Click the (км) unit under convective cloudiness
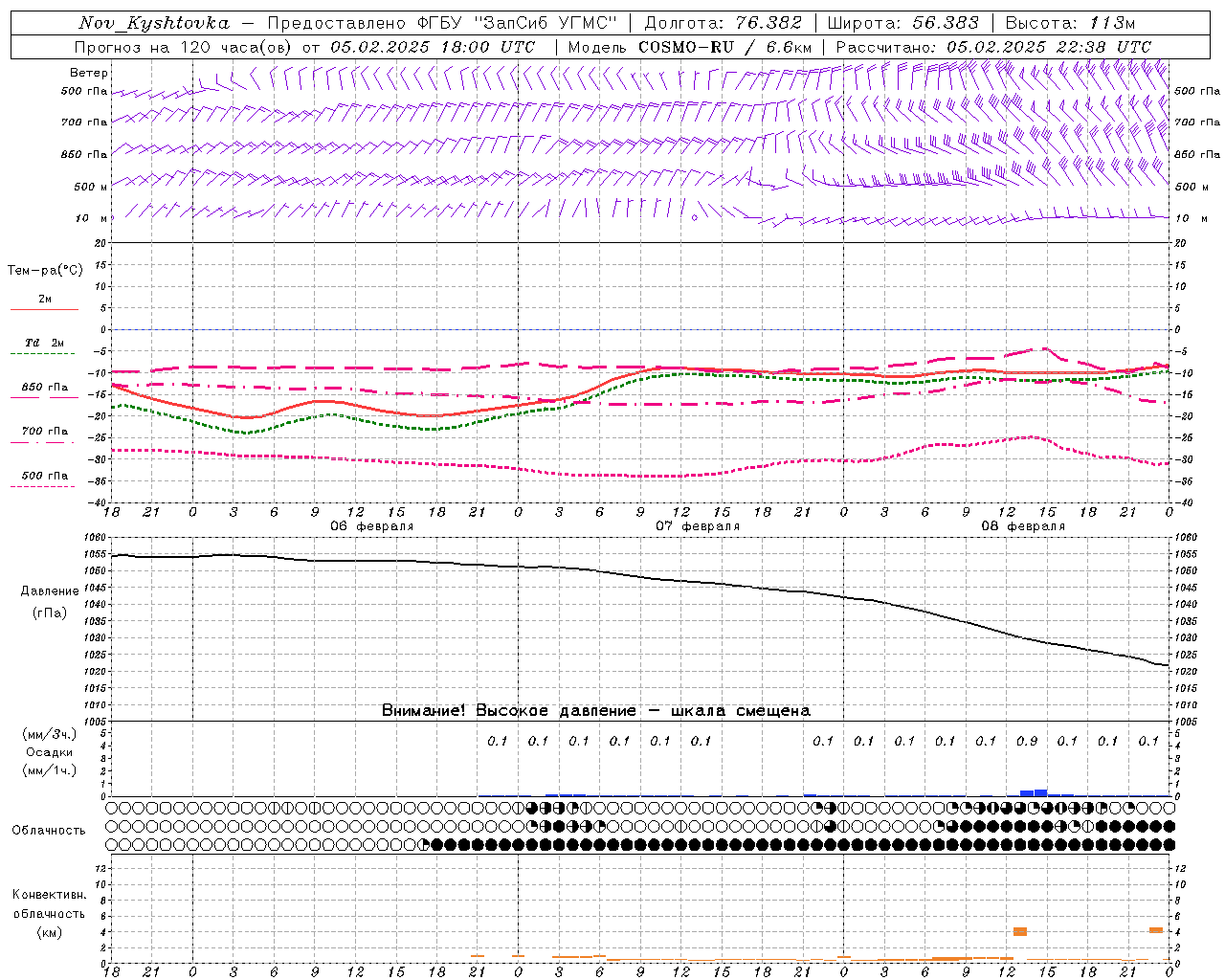This screenshot has width=1225, height=980. (x=50, y=932)
